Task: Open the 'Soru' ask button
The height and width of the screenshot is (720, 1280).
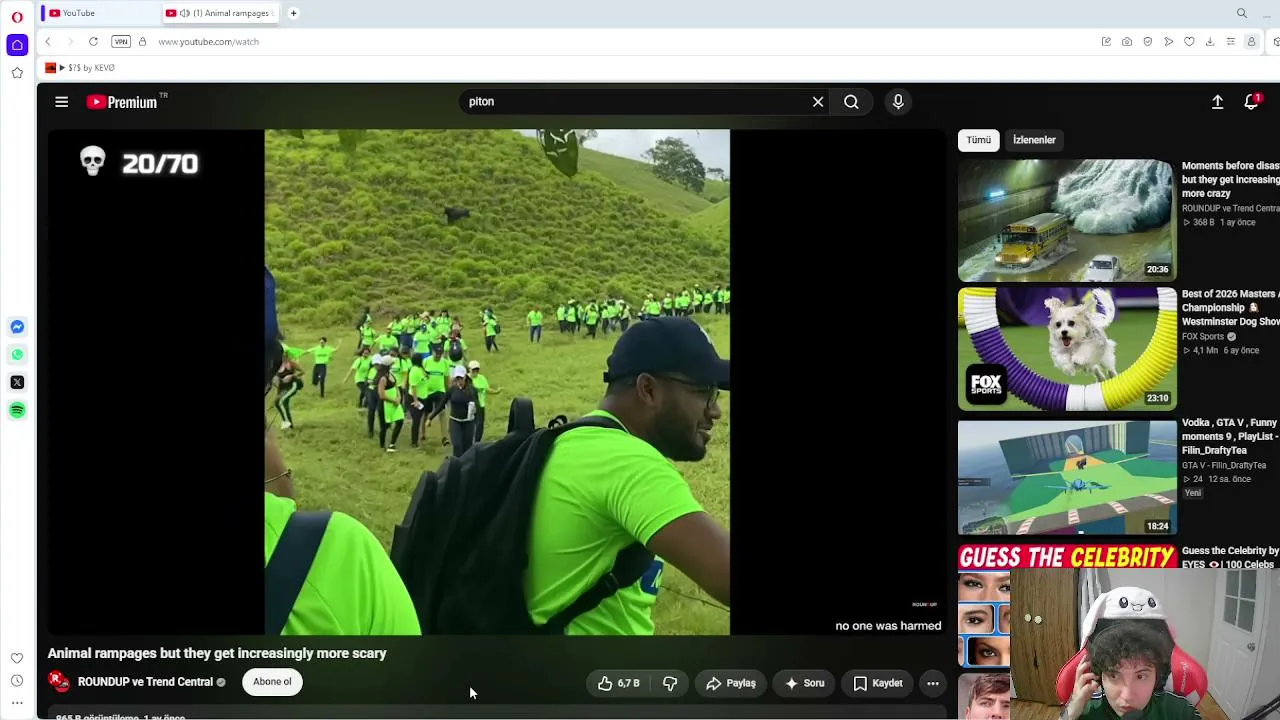Action: coord(804,683)
